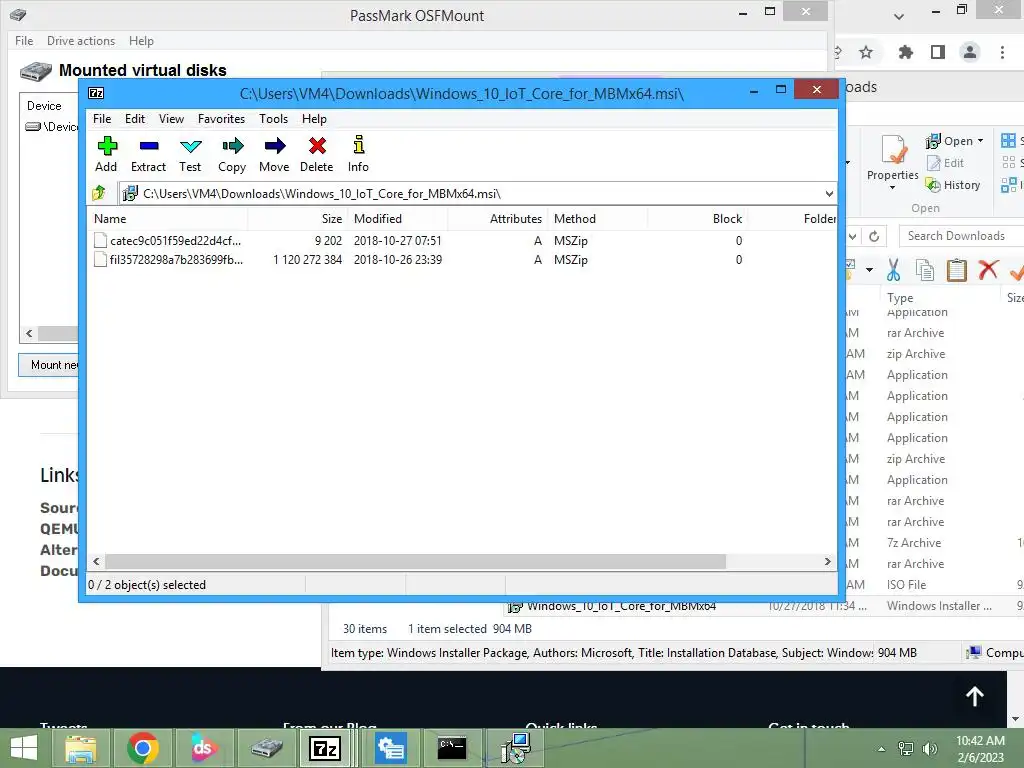Open the 7-Zip taskbar icon

[x=325, y=748]
